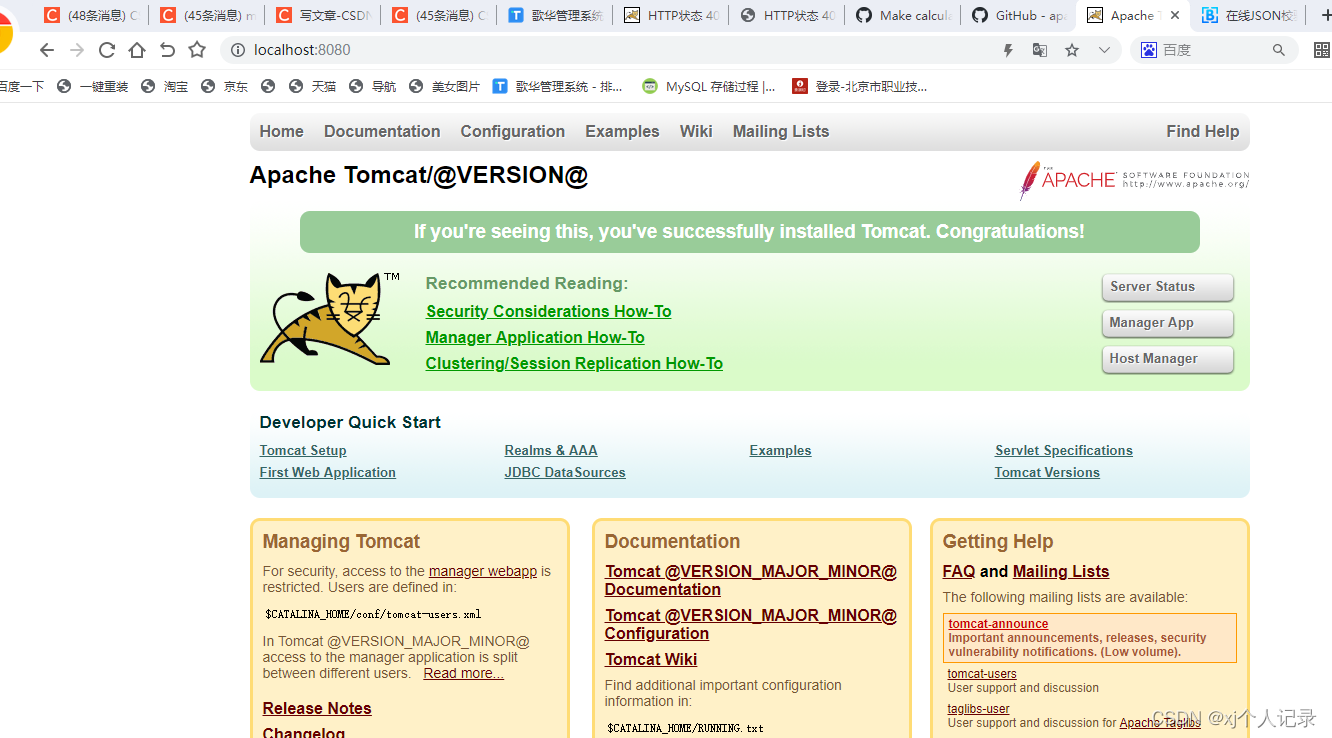Click the site info icon before localhost
This screenshot has width=1332, height=738.
(x=237, y=50)
